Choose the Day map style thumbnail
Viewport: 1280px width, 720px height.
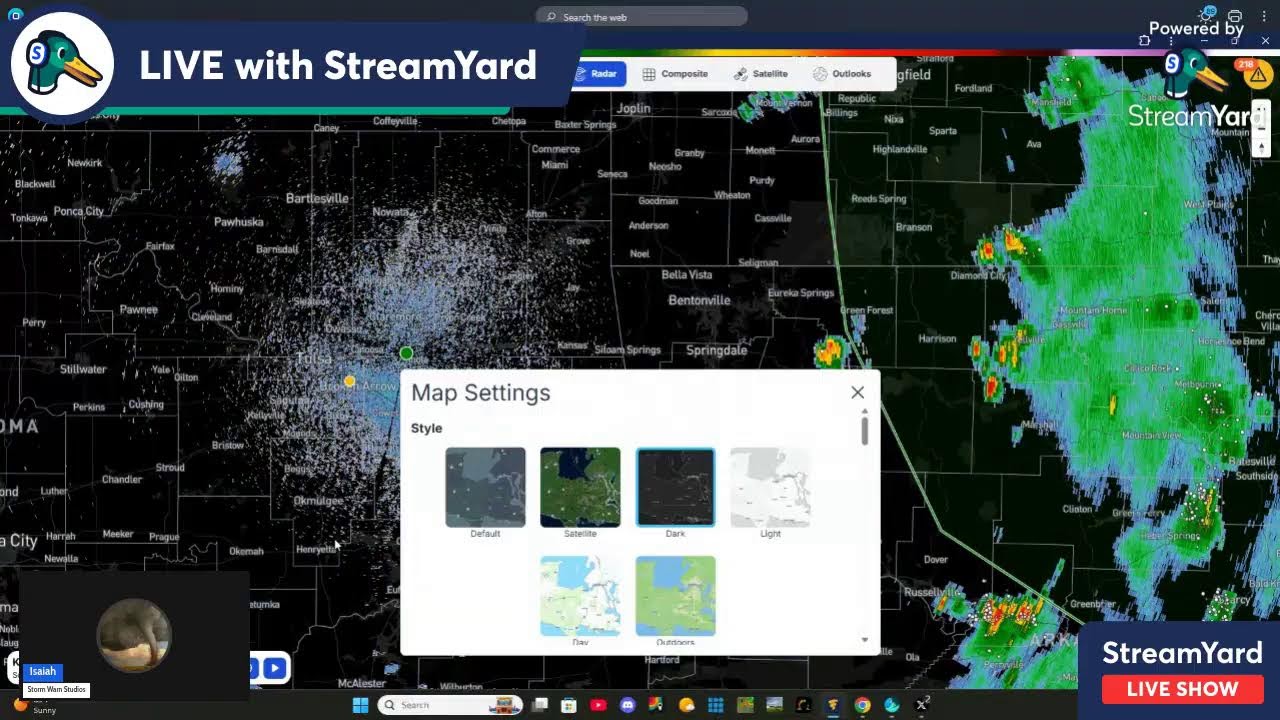click(580, 596)
